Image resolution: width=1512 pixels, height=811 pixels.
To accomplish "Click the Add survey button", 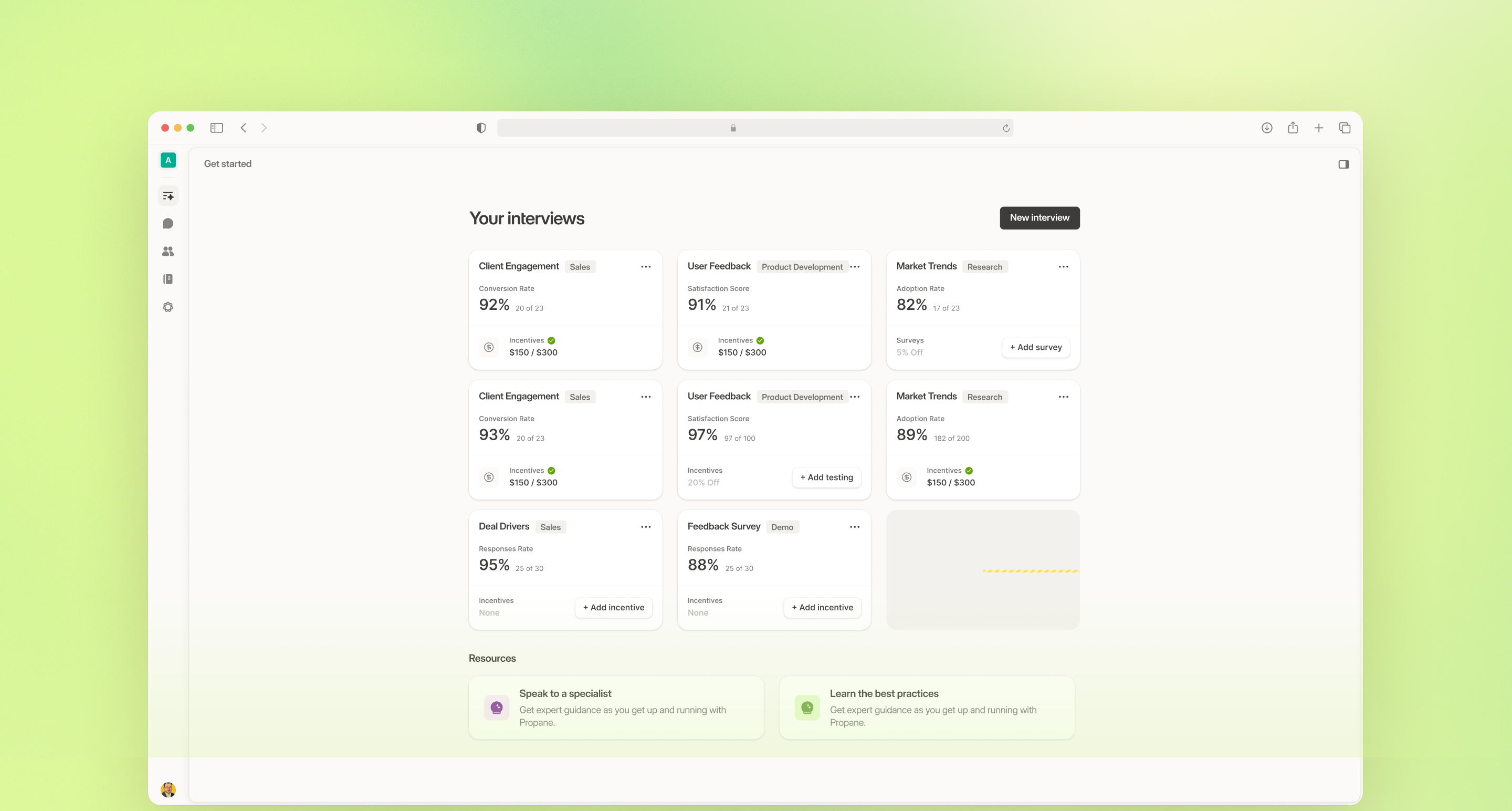I will [1035, 348].
